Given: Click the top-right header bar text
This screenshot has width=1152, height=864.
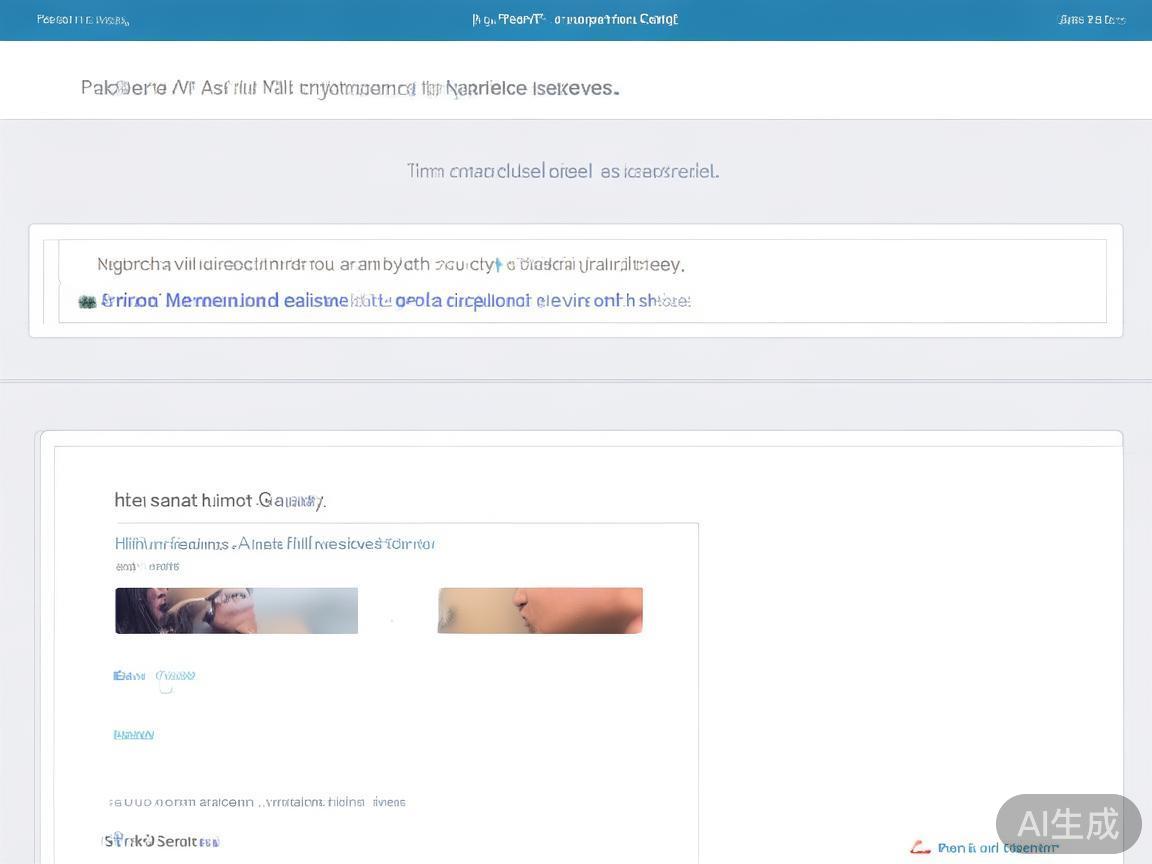Looking at the screenshot, I should [1092, 20].
